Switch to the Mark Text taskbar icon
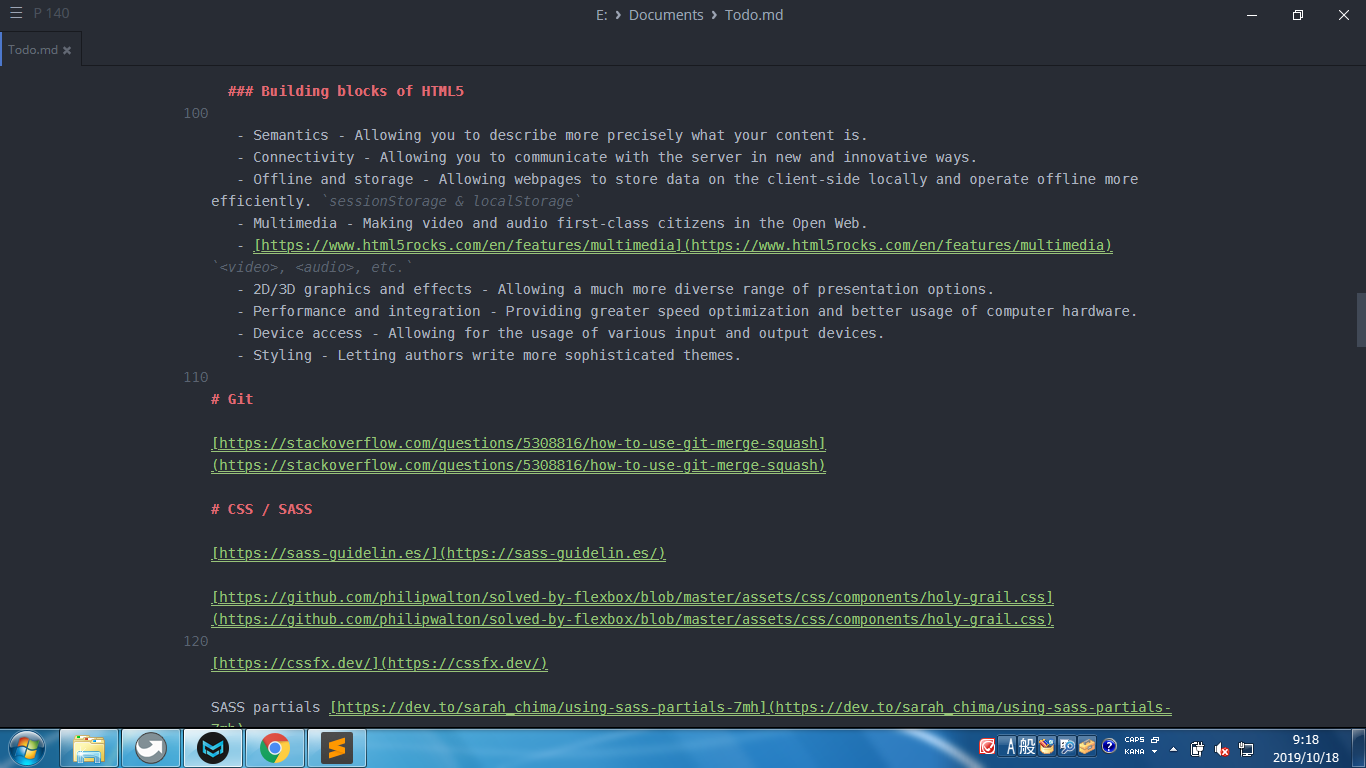Viewport: 1366px width, 768px height. point(213,748)
